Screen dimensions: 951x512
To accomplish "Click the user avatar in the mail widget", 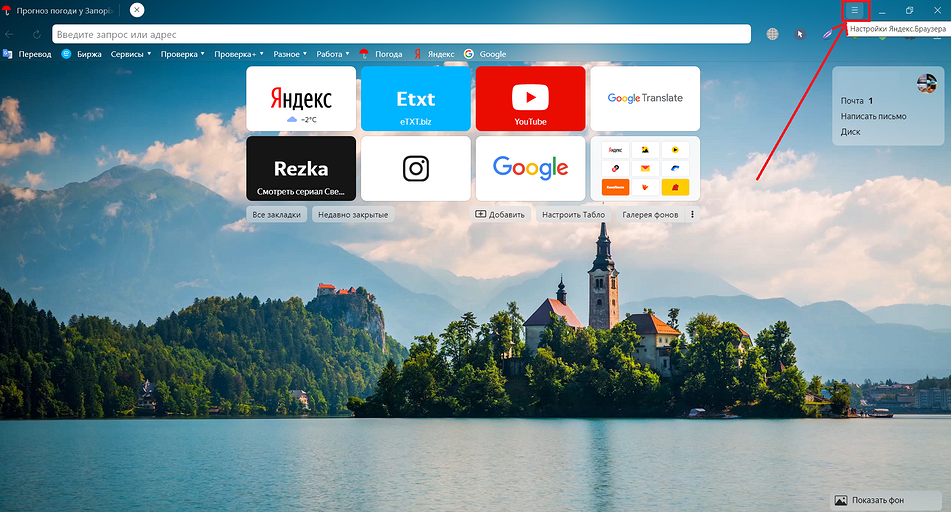I will (x=927, y=83).
